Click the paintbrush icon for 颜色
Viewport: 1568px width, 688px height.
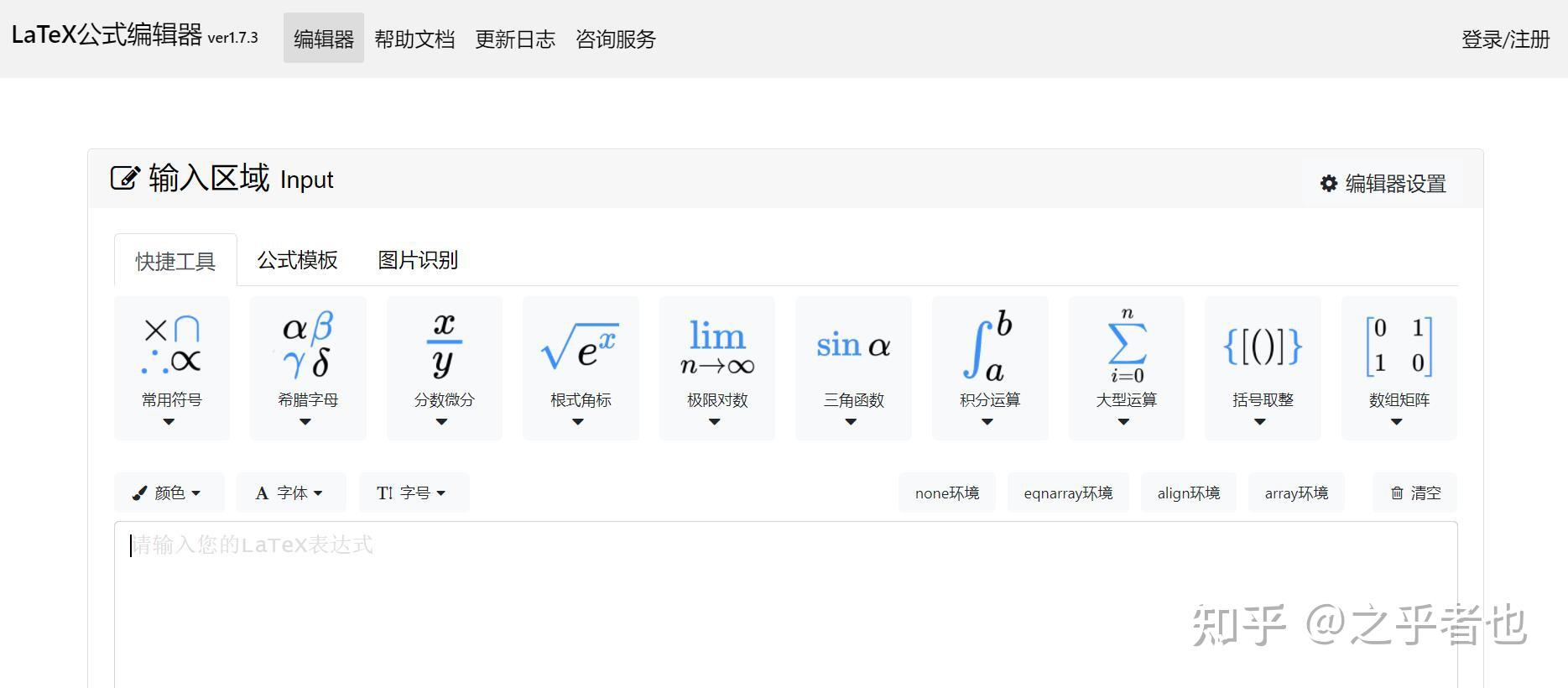tap(139, 493)
